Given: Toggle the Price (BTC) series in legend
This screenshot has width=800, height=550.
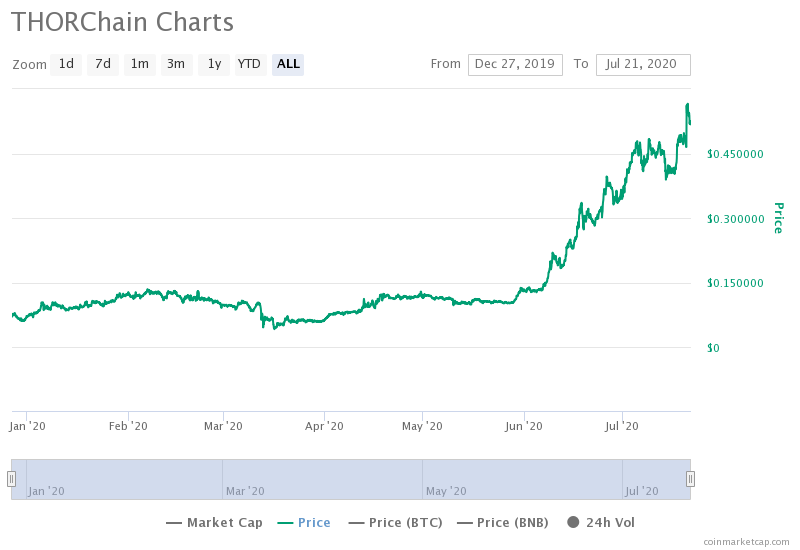Looking at the screenshot, I should point(395,522).
